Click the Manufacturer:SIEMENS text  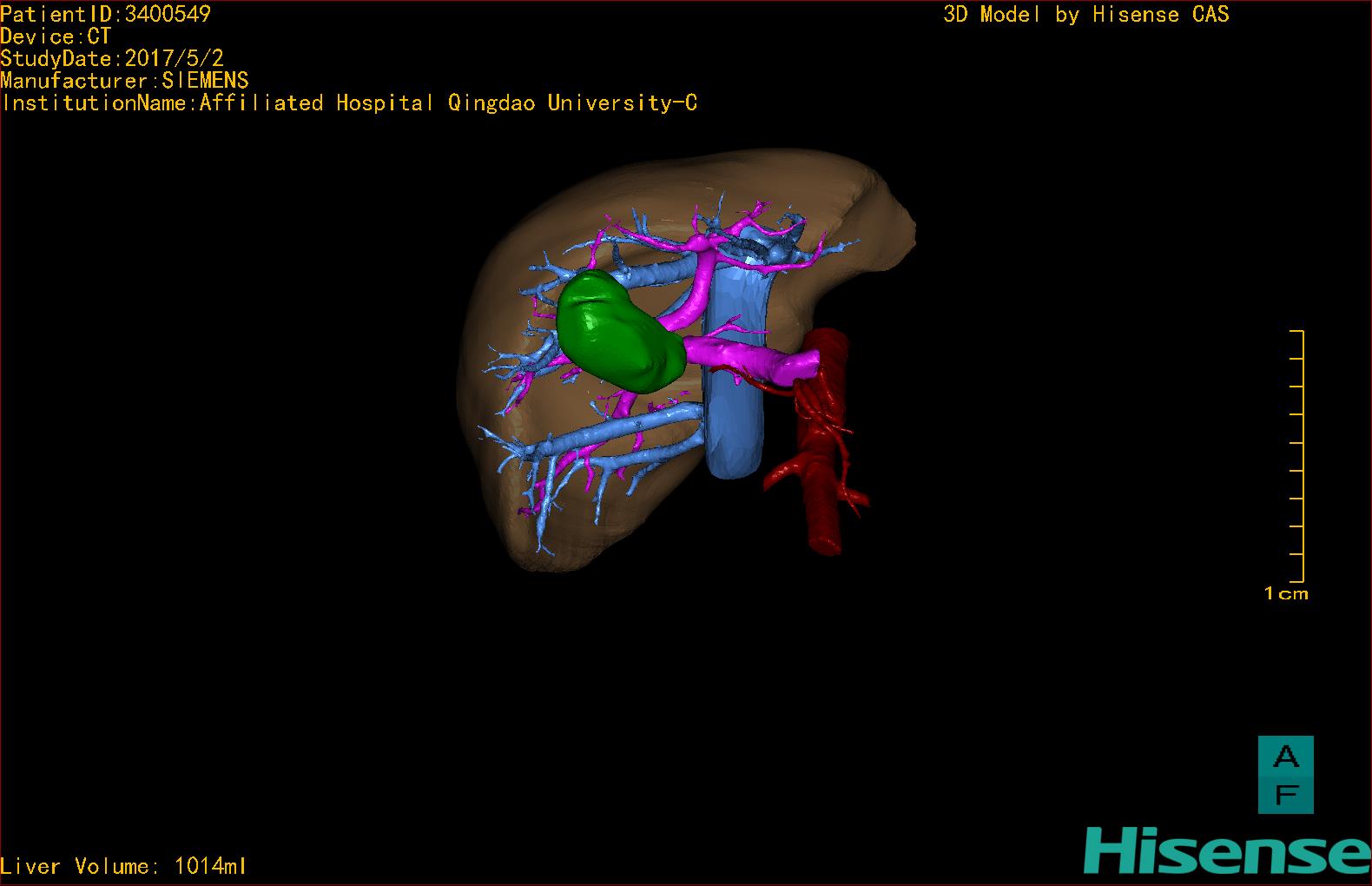tap(125, 81)
